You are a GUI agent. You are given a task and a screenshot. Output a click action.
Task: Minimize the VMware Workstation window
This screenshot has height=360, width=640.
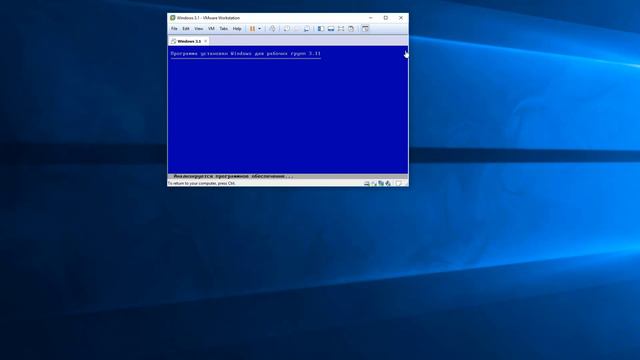tap(371, 18)
